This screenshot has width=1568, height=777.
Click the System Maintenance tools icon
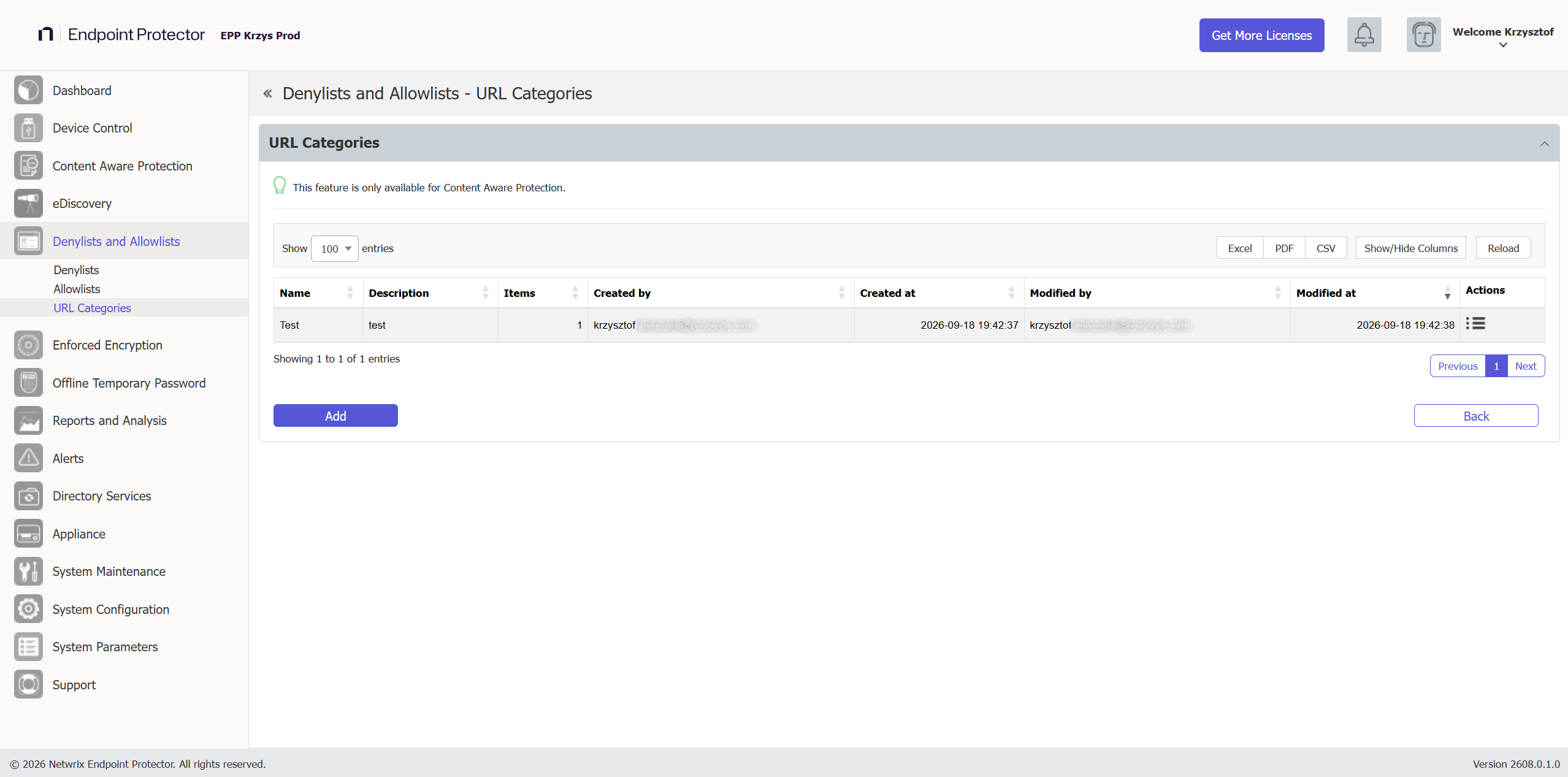click(x=28, y=572)
